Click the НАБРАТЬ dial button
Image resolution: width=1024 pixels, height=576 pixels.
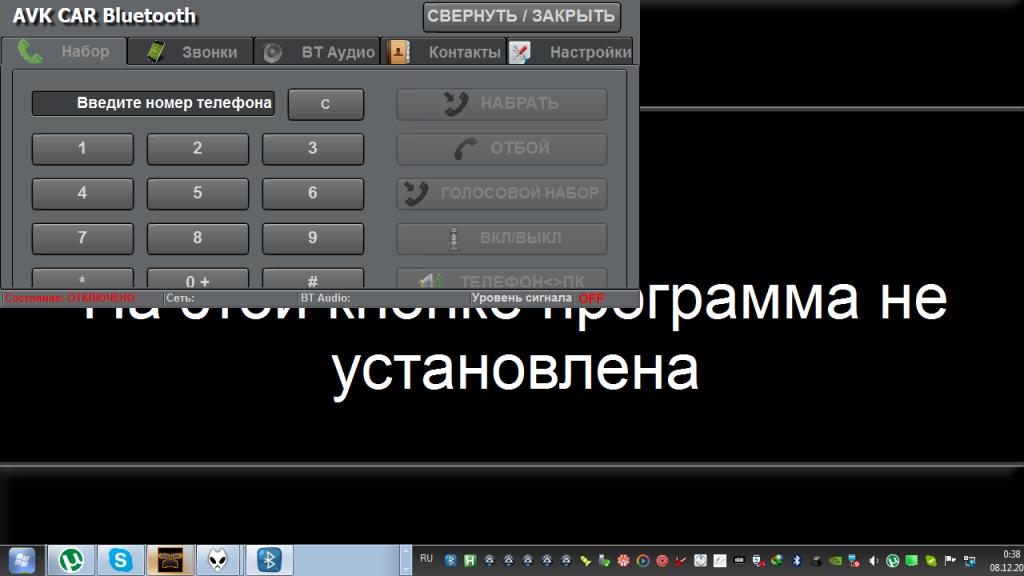coord(502,104)
